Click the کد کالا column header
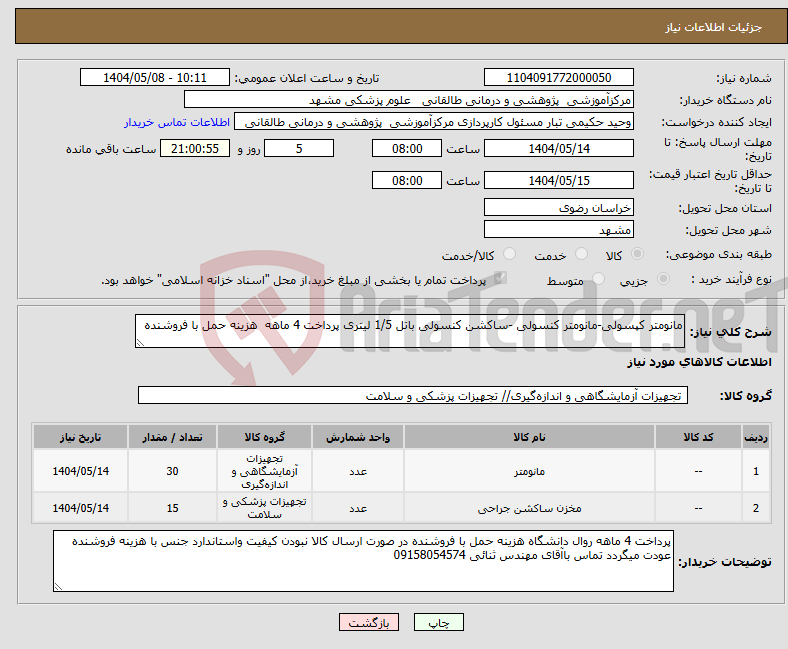 [698, 437]
